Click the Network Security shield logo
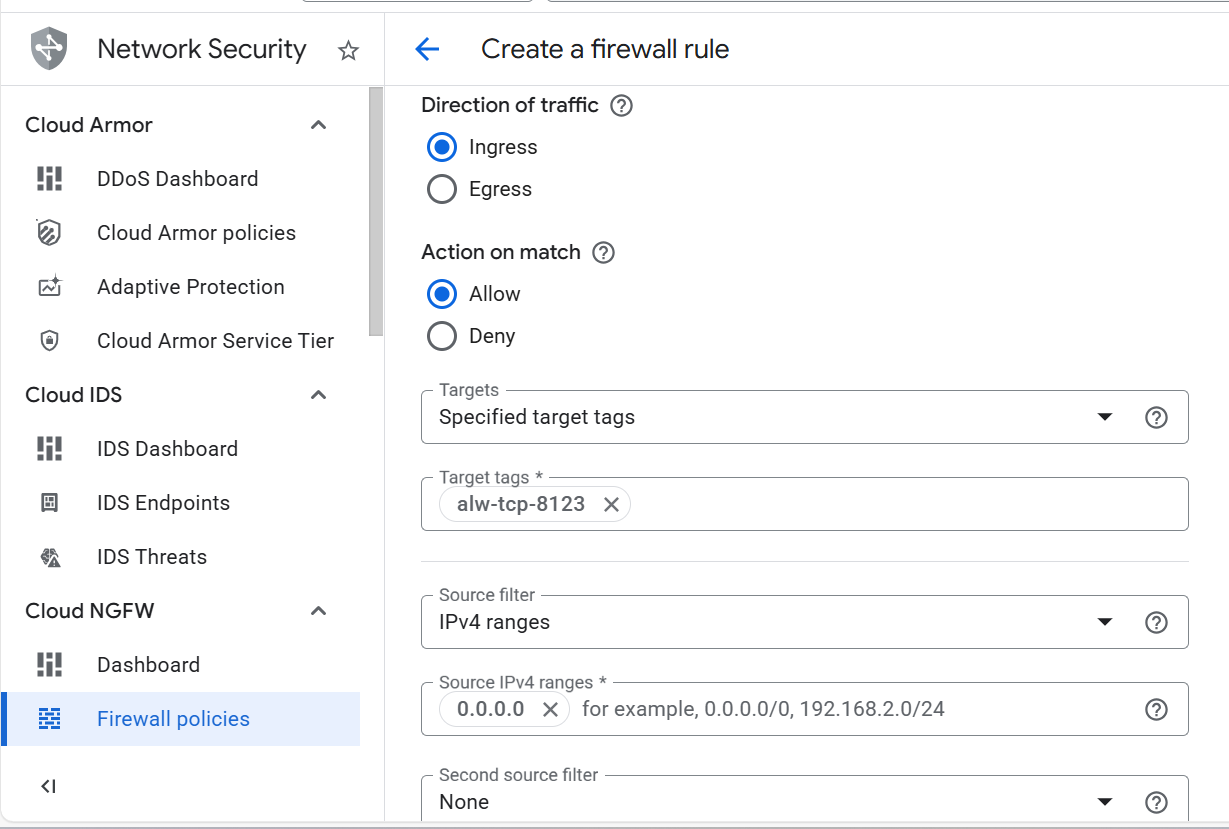 [49, 48]
